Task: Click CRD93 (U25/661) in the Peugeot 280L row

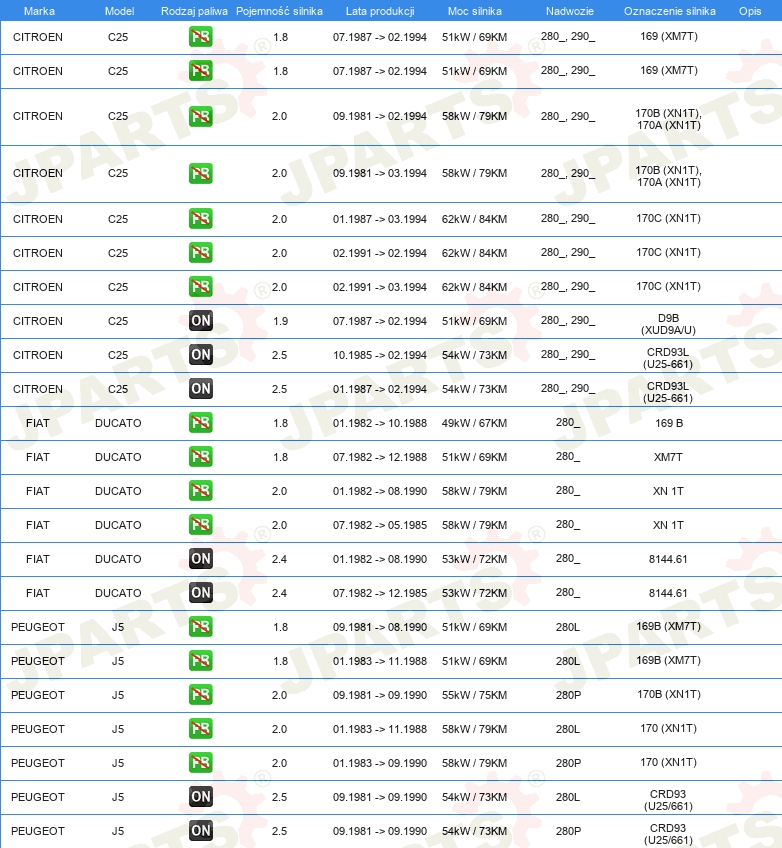Action: point(668,800)
